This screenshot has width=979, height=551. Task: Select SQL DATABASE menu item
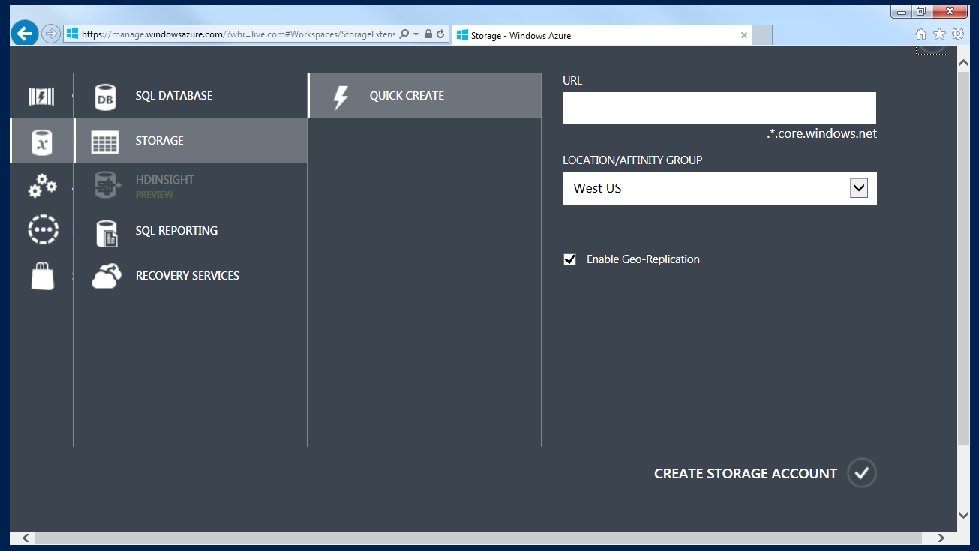[190, 95]
